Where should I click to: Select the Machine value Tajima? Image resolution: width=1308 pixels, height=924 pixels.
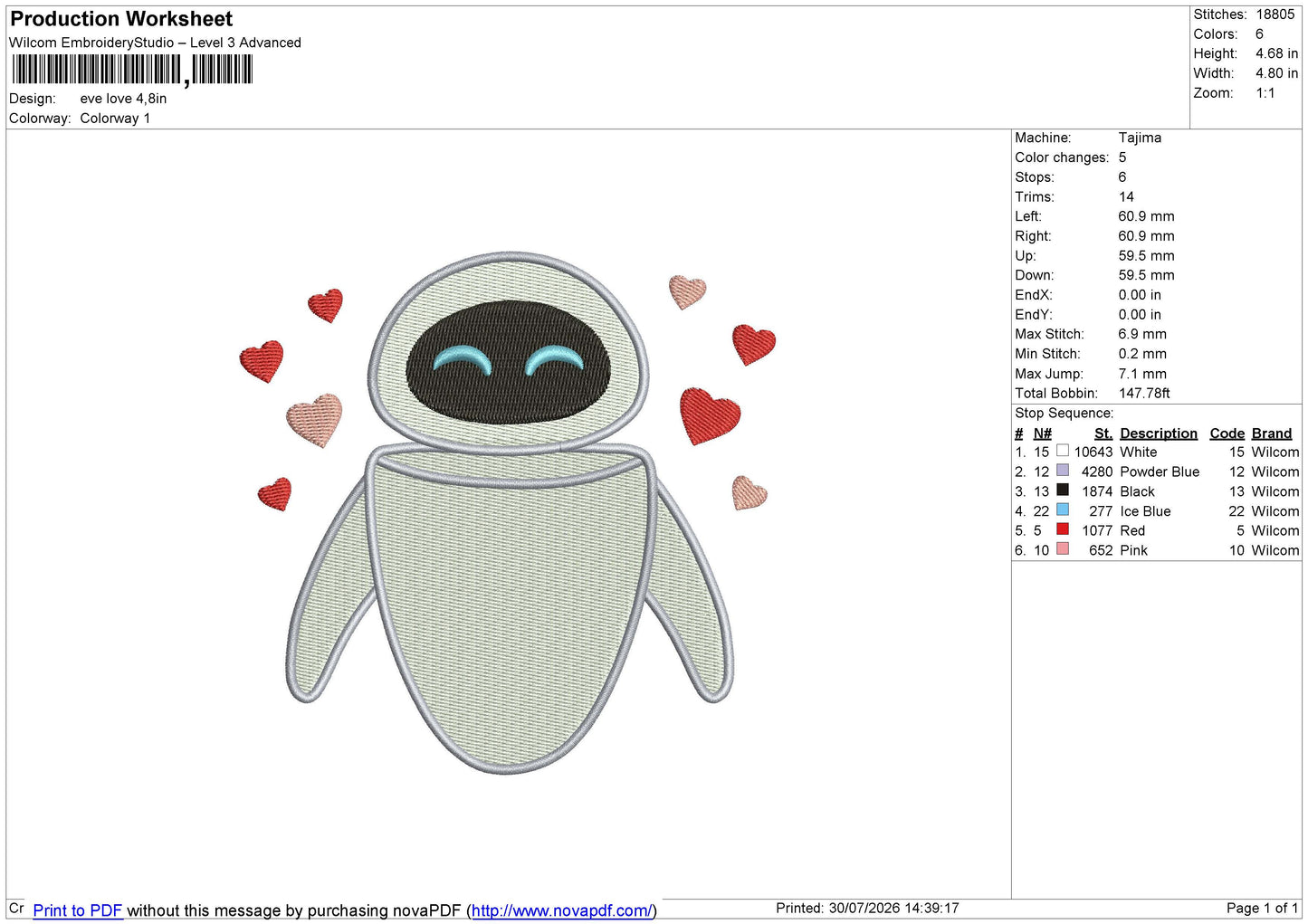1140,138
